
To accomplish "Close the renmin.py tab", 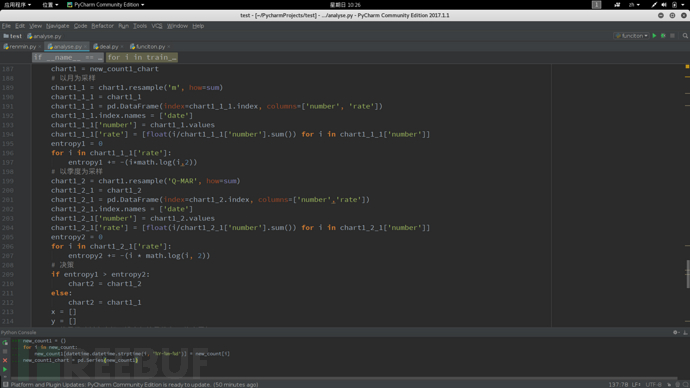I will click(40, 47).
